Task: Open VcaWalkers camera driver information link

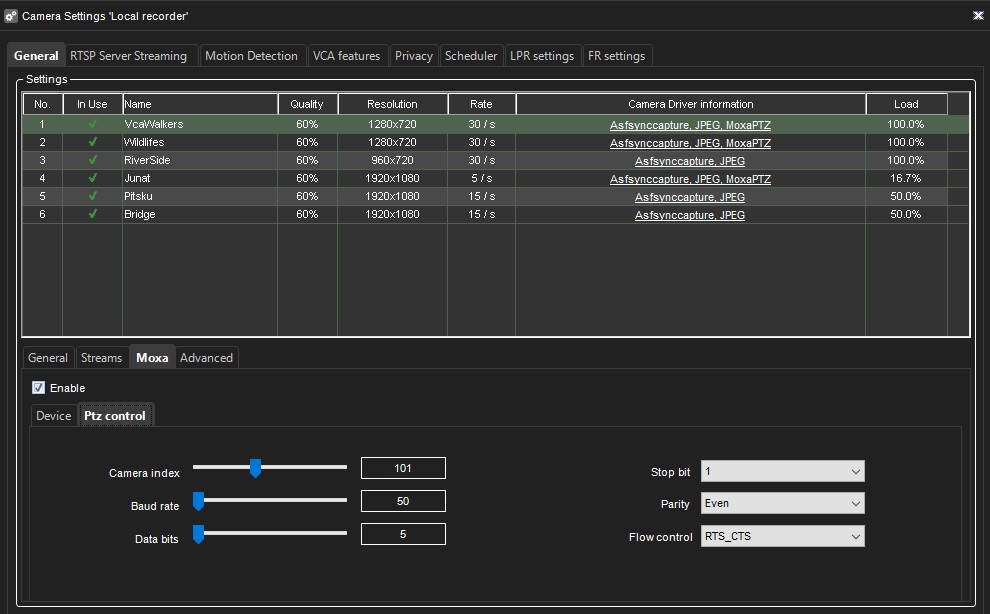Action: coord(690,125)
